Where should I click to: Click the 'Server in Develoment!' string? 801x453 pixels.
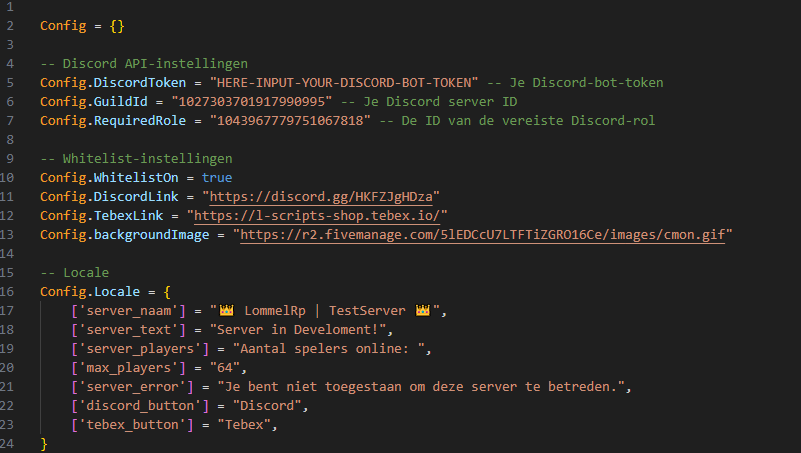[298, 329]
